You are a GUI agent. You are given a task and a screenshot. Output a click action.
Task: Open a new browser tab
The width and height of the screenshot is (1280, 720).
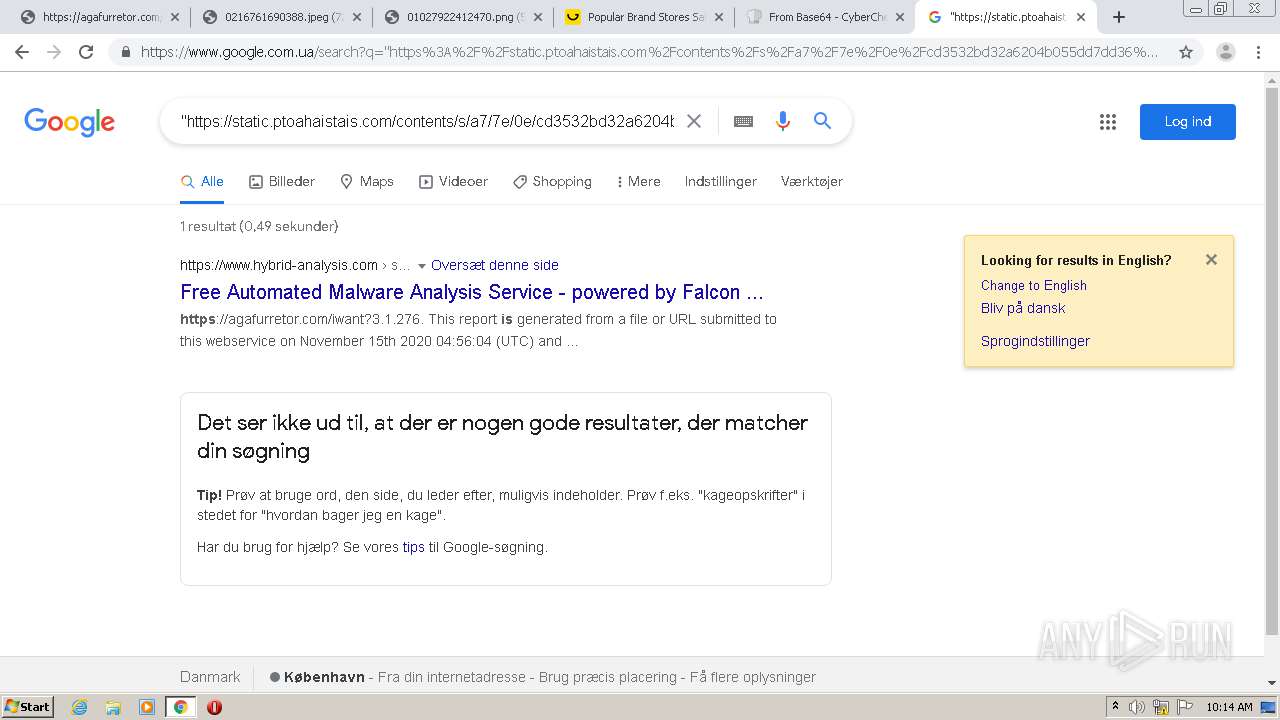click(1119, 17)
